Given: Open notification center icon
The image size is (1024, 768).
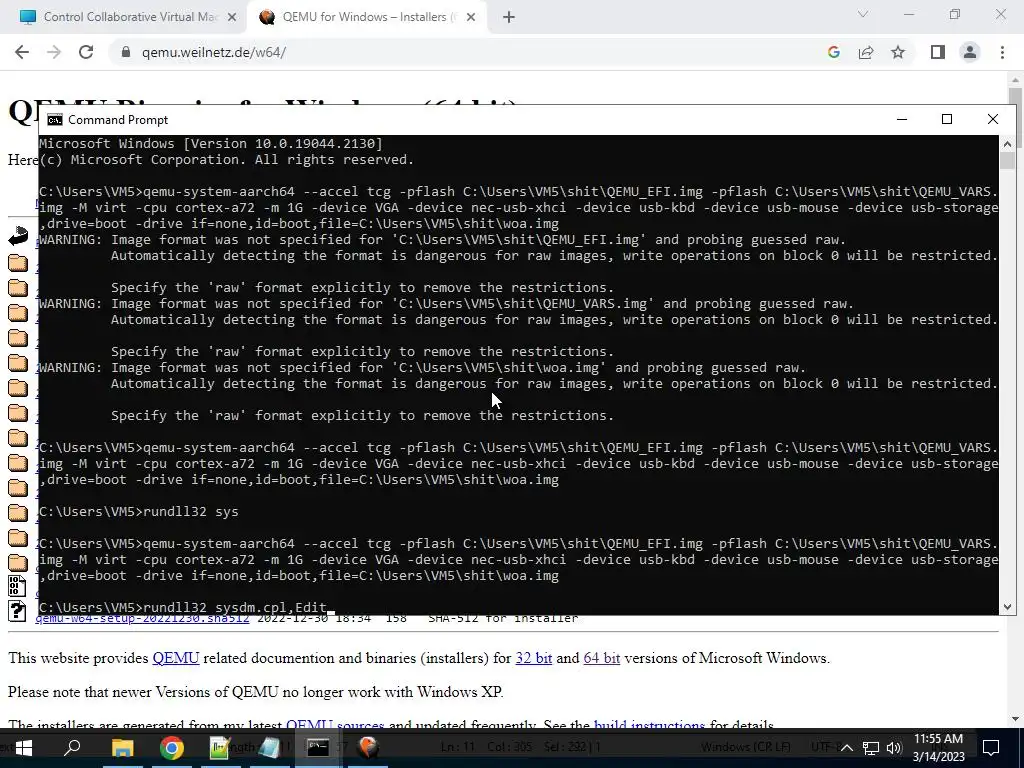Looking at the screenshot, I should tap(991, 748).
